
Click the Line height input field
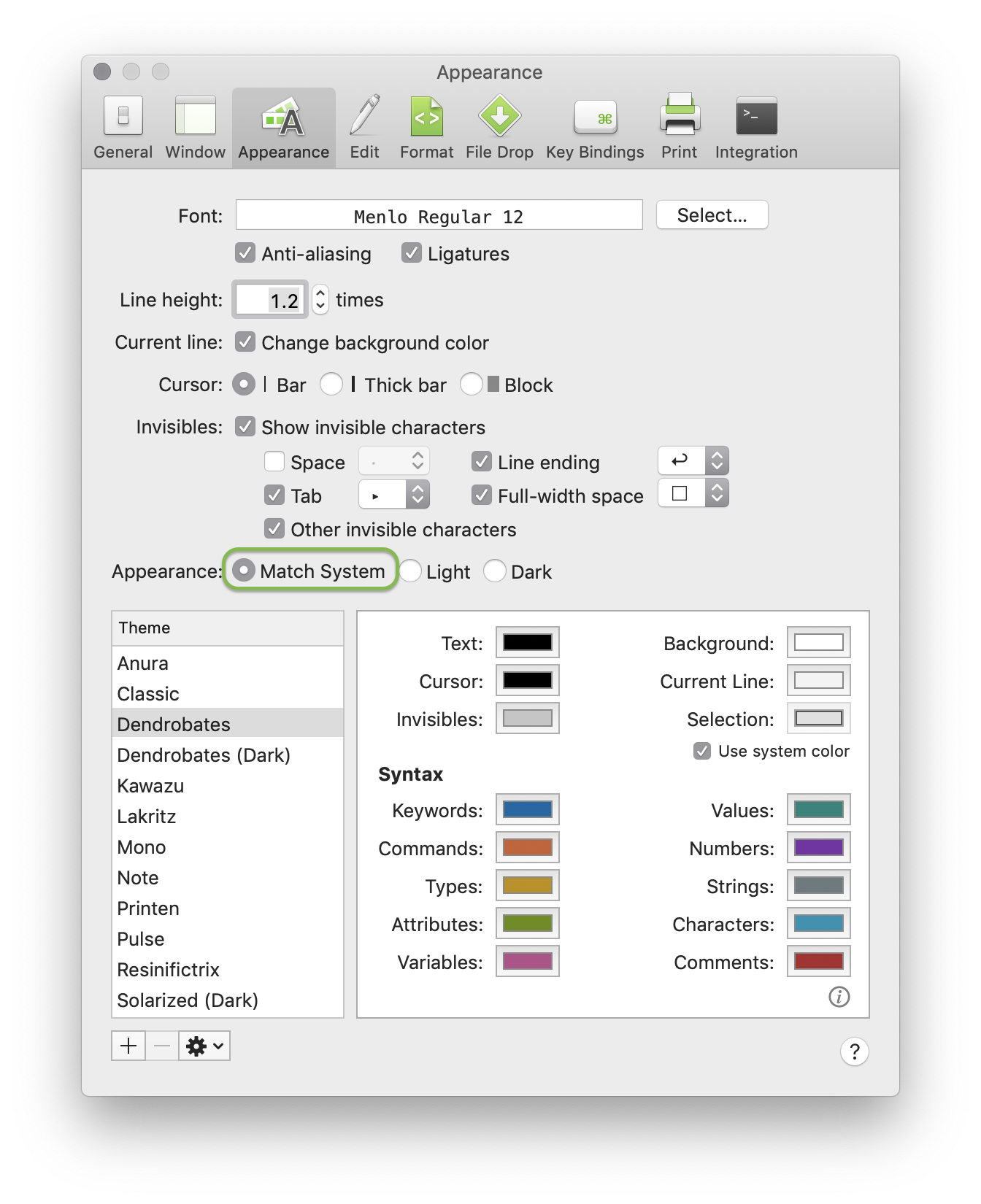[x=269, y=300]
